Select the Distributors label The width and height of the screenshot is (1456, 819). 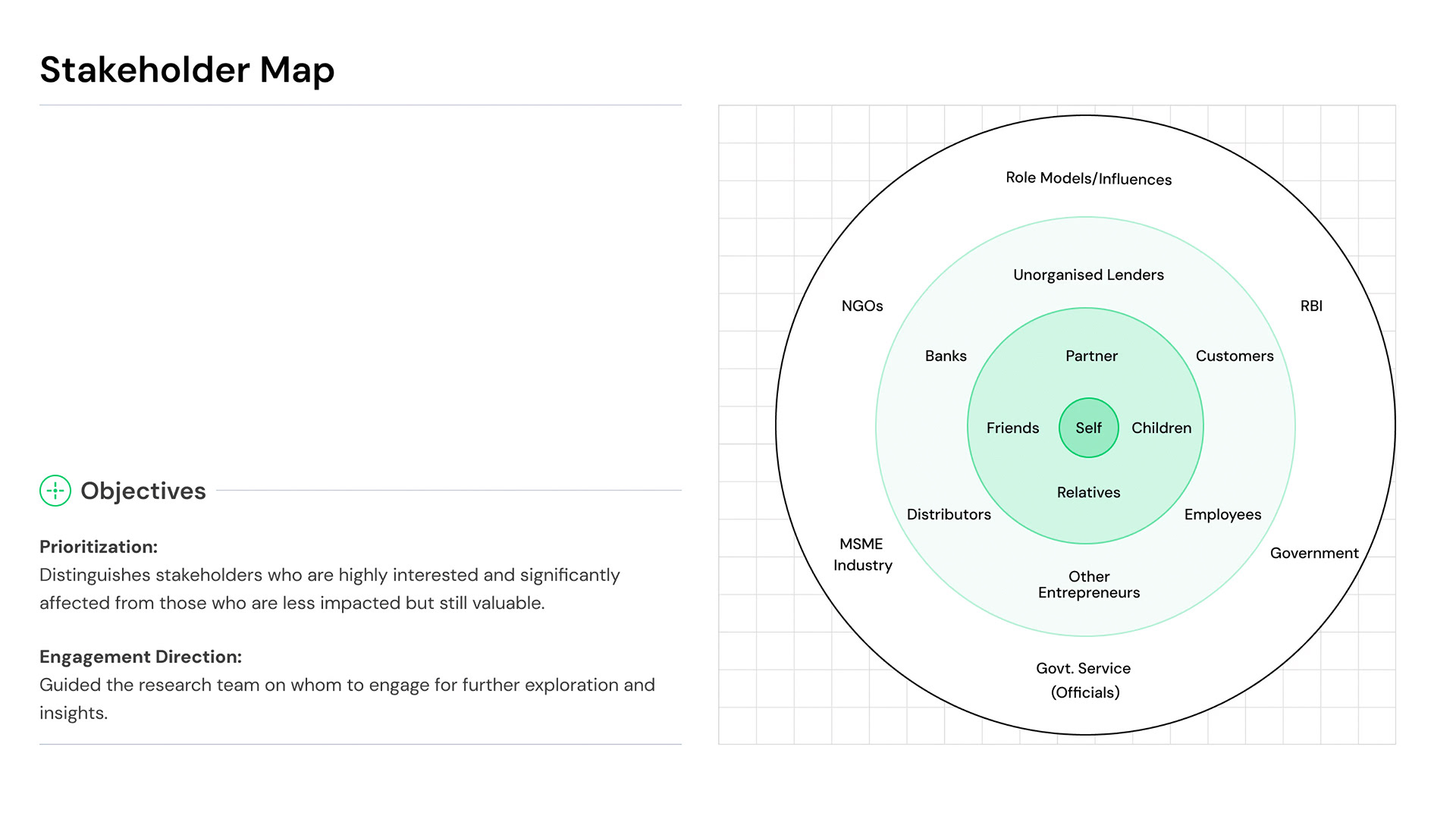pyautogui.click(x=949, y=514)
